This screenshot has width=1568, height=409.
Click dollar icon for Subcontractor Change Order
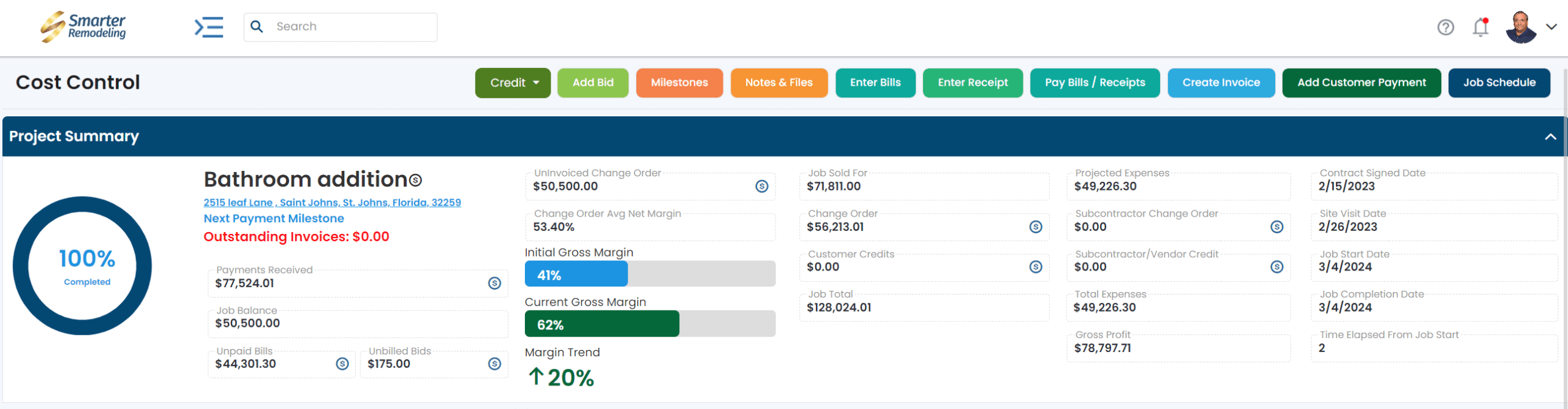pyautogui.click(x=1276, y=227)
